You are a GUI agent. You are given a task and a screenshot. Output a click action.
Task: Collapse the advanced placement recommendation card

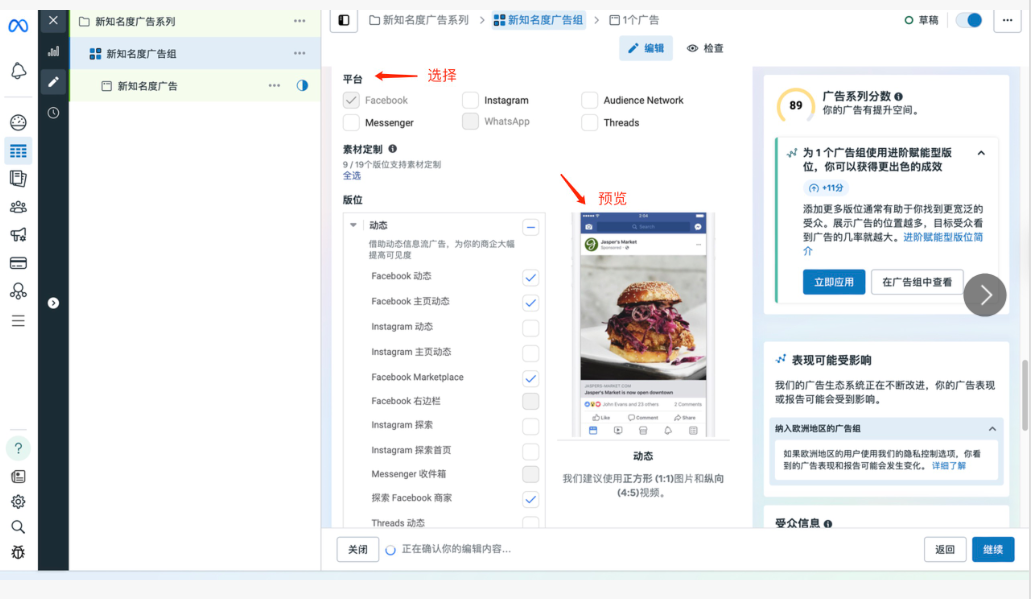point(981,153)
